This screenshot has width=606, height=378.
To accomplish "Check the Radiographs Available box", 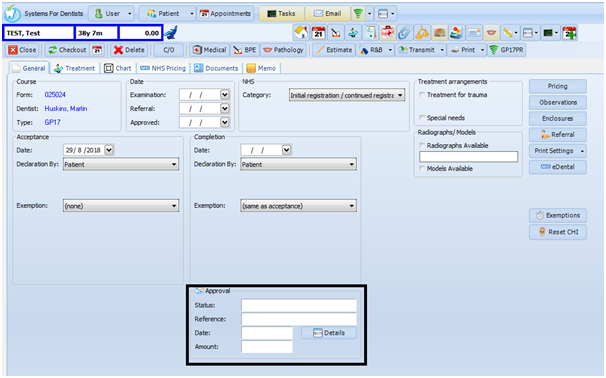I will [422, 145].
